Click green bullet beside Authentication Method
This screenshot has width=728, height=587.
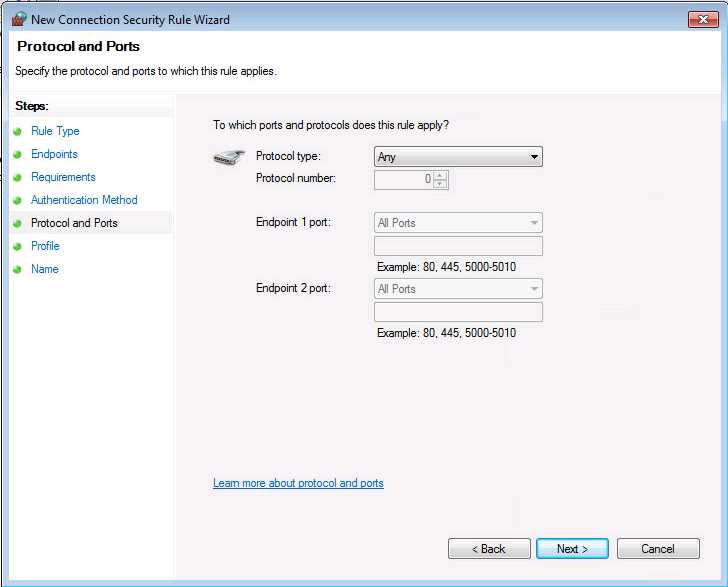coord(18,201)
